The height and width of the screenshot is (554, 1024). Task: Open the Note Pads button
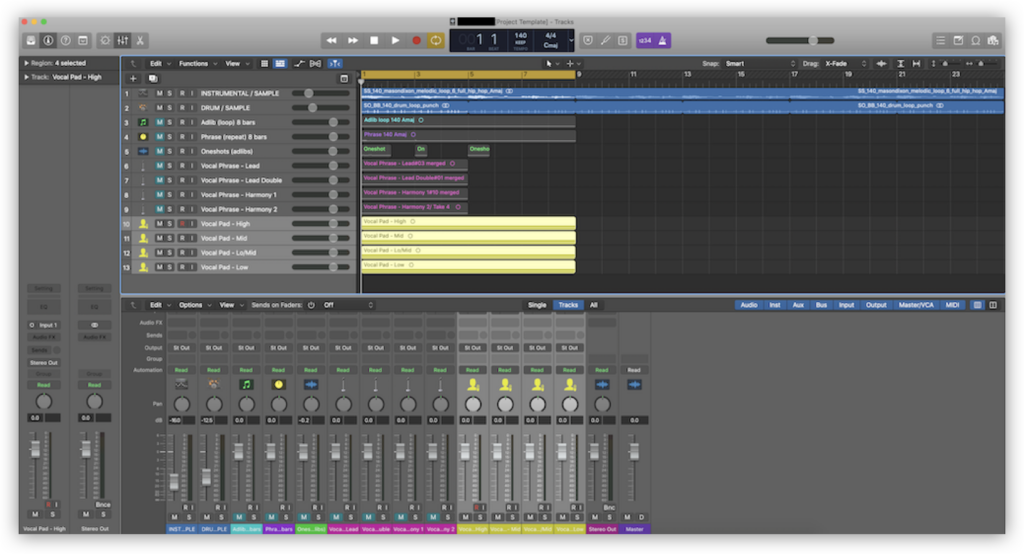tap(958, 41)
